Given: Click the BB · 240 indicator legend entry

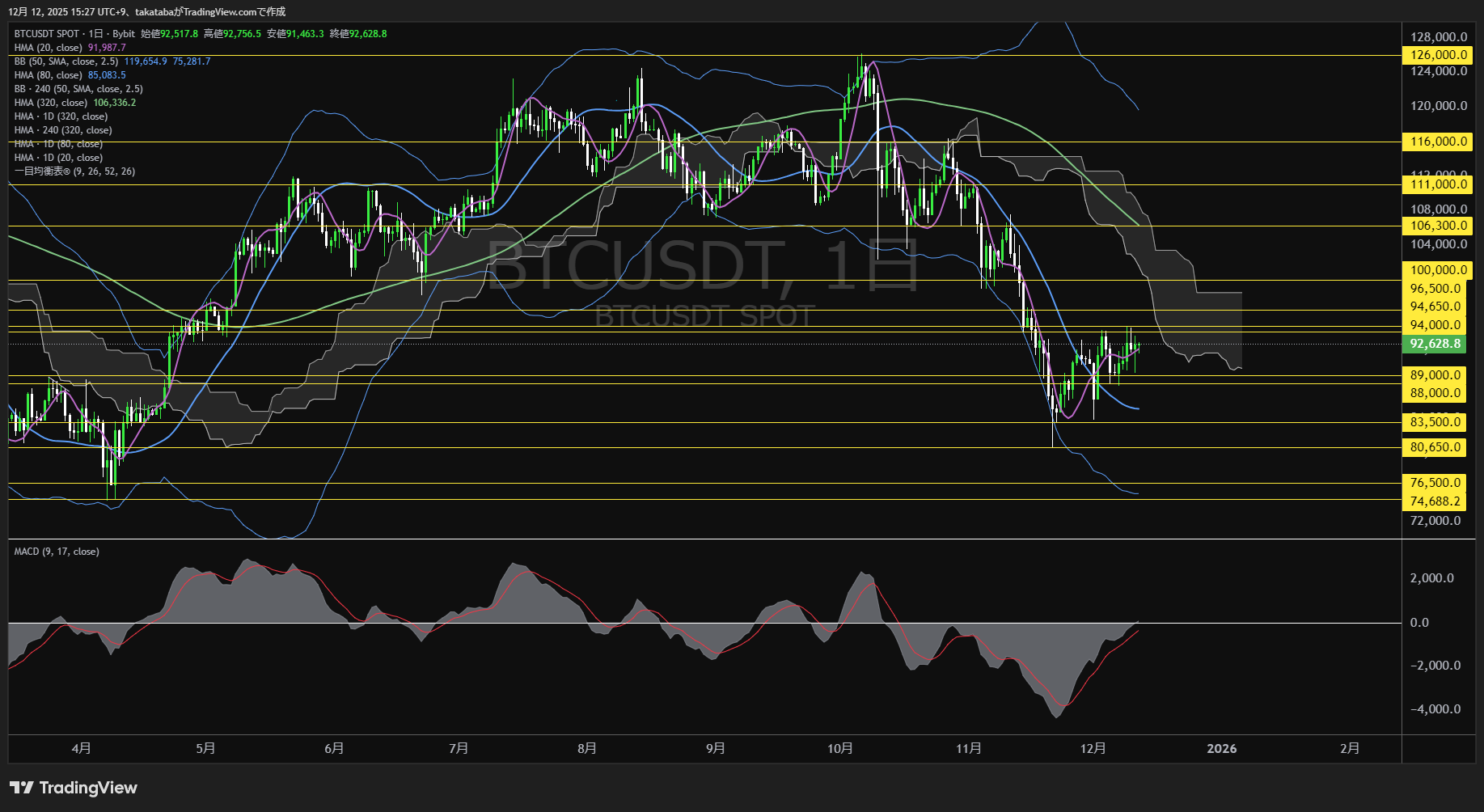Looking at the screenshot, I should point(78,89).
